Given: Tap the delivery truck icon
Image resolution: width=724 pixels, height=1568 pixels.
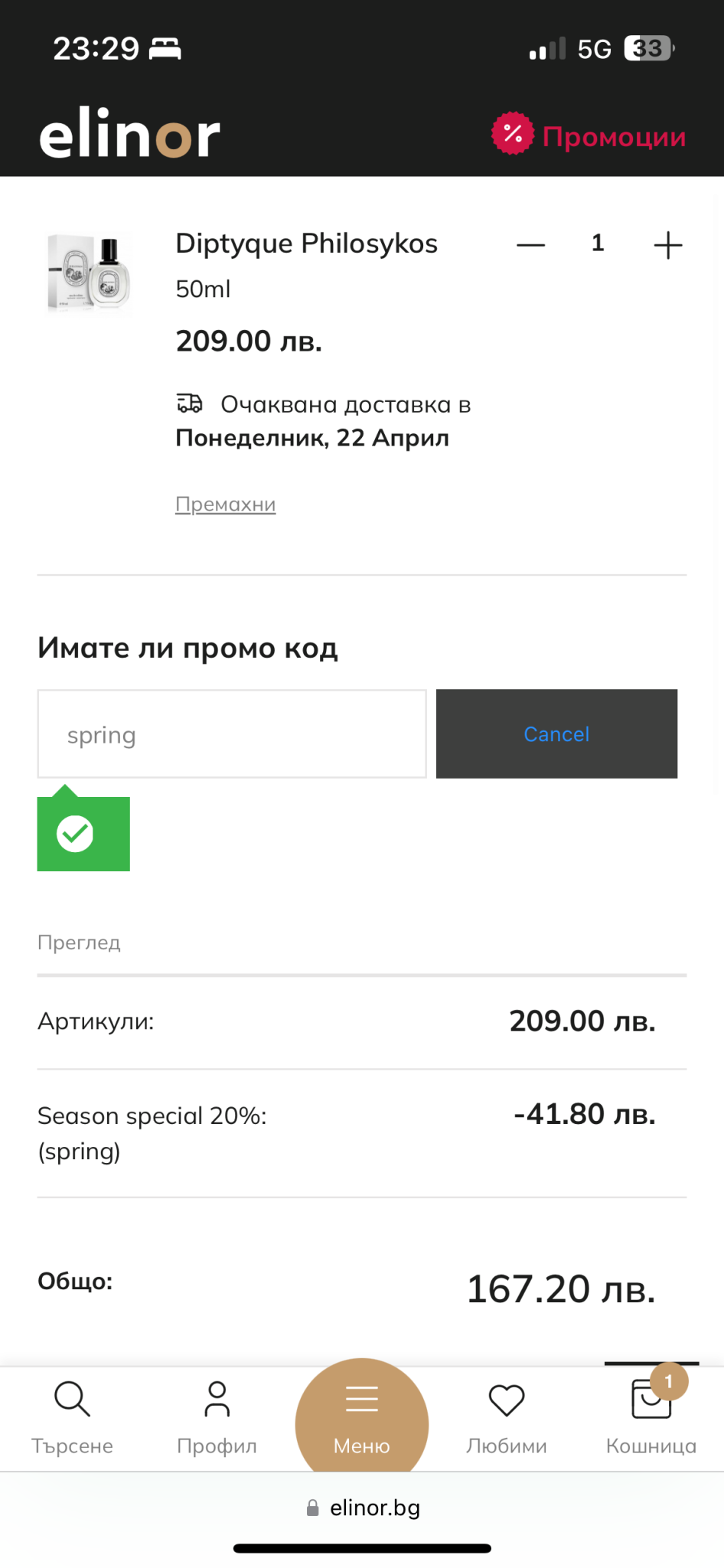Looking at the screenshot, I should click(x=190, y=403).
